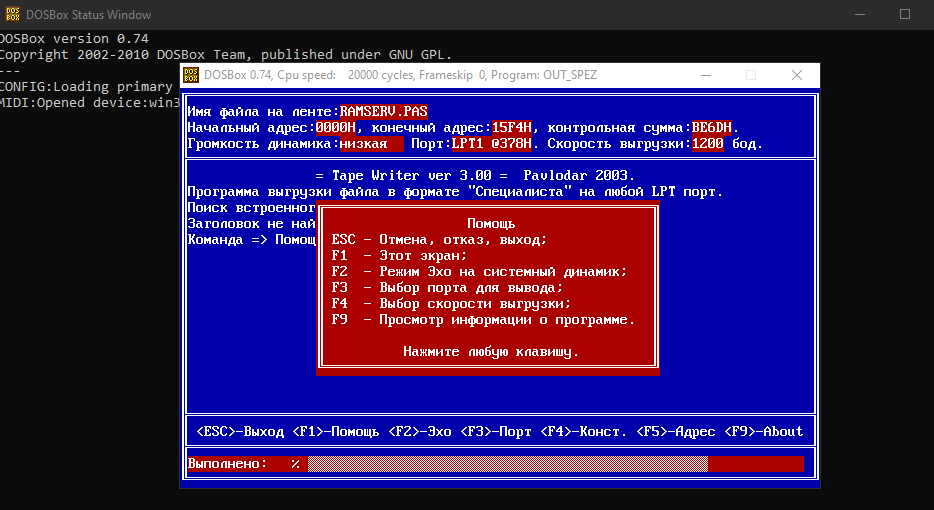This screenshot has height=510, width=934.
Task: Click the Copyright 2002-2010 DOSBox Team line
Action: click(226, 54)
